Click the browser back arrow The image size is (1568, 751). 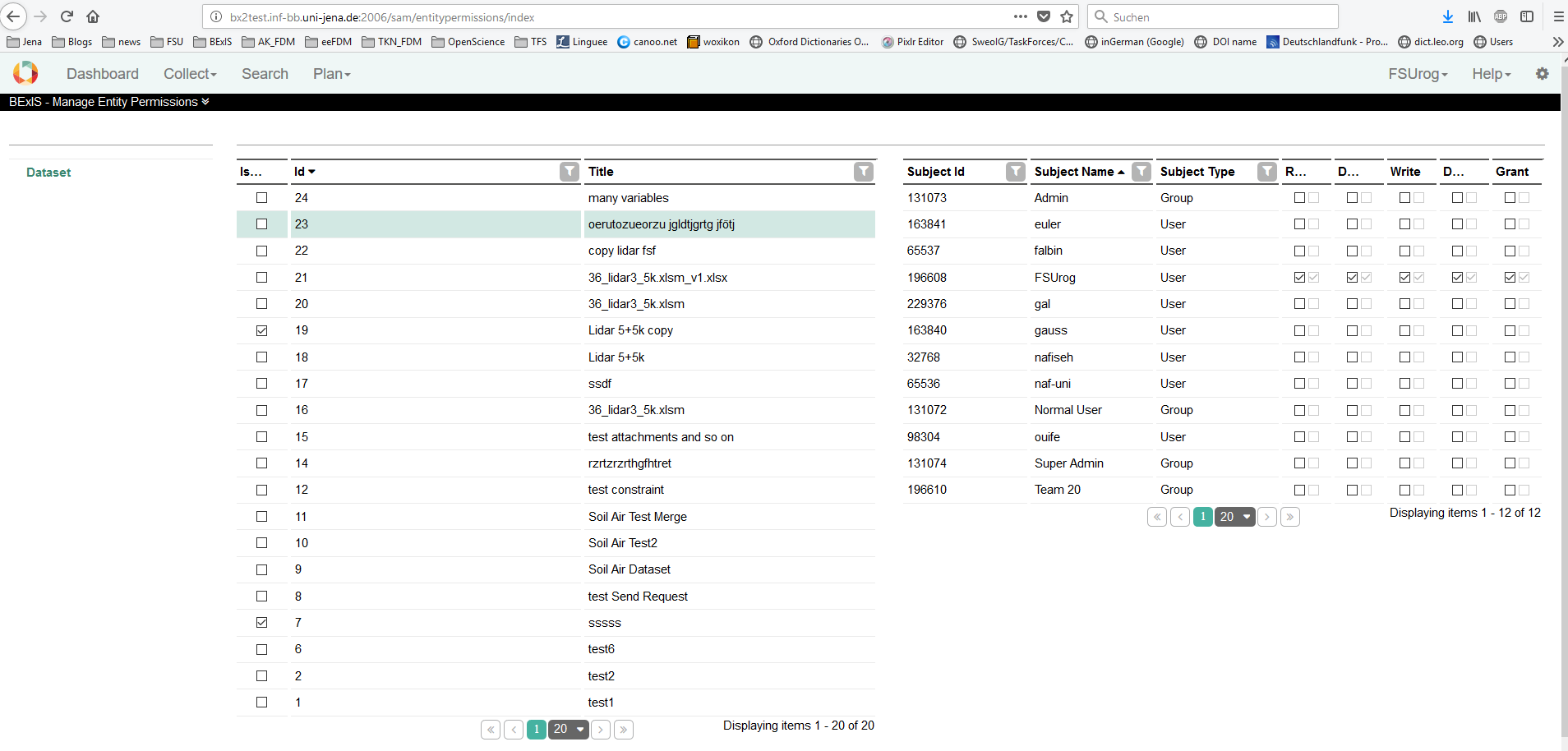[x=14, y=16]
